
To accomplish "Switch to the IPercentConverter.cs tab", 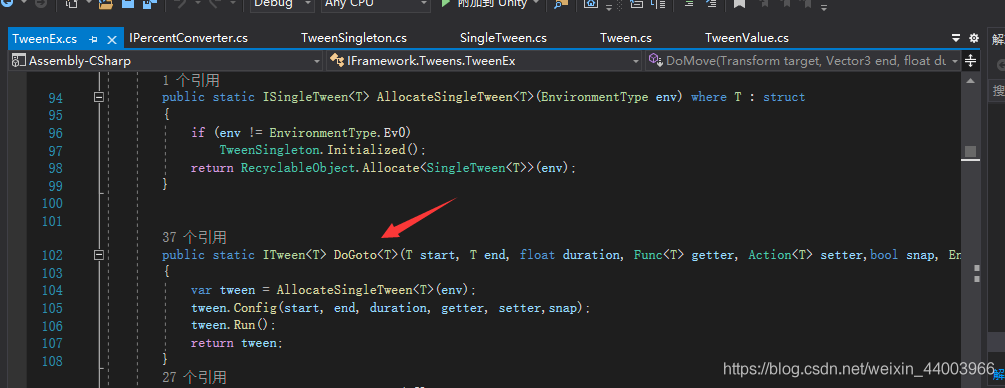I will tap(188, 38).
